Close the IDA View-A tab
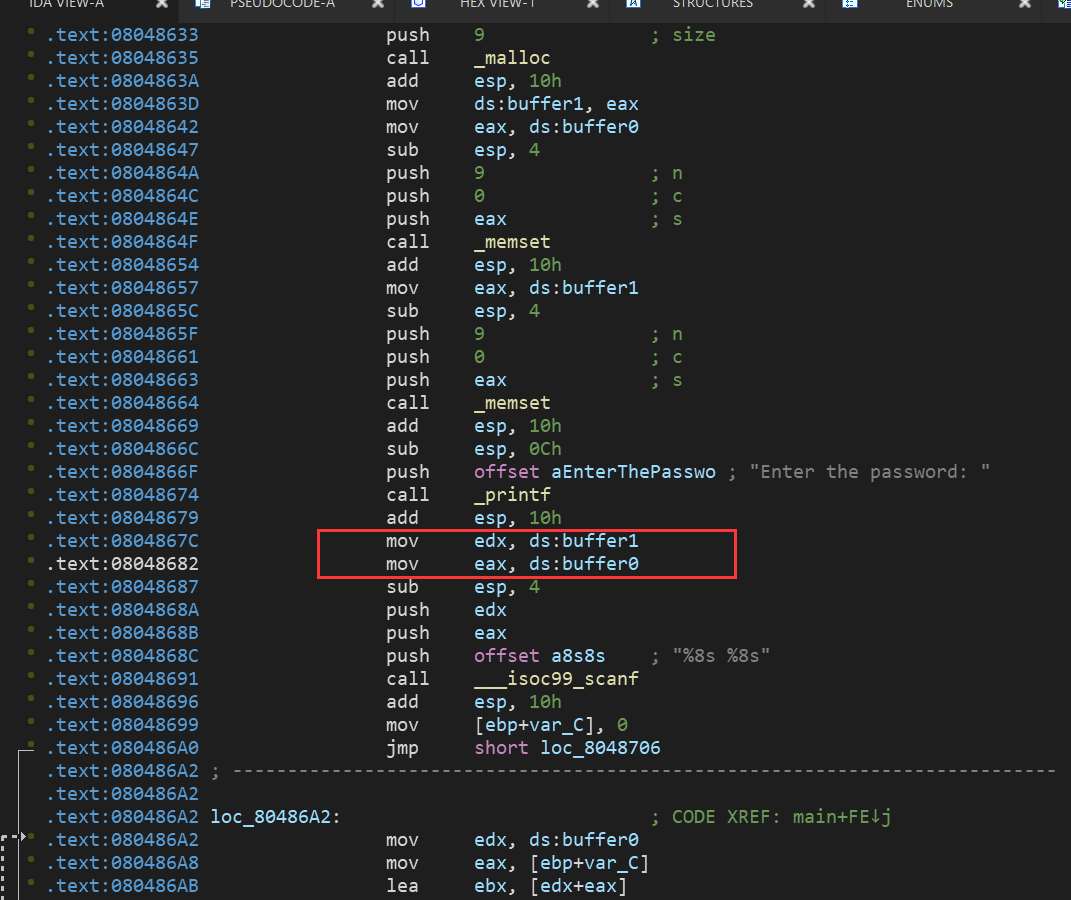This screenshot has height=900, width=1071. (162, 3)
